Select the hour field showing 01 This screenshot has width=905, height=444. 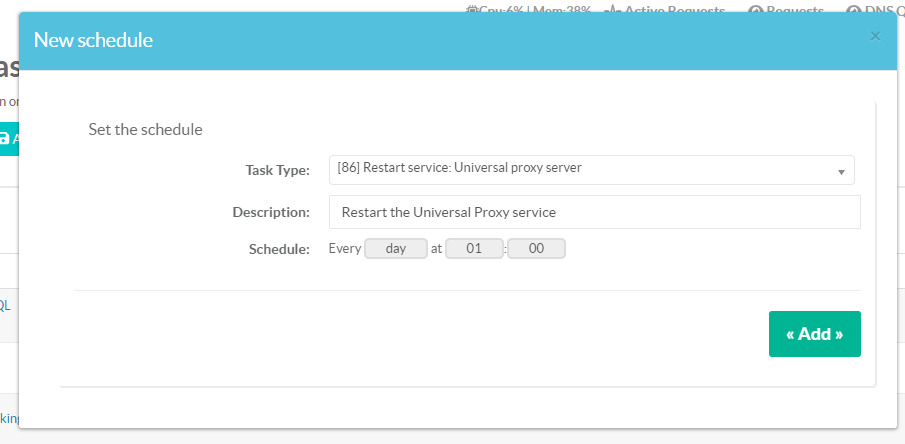coord(474,249)
